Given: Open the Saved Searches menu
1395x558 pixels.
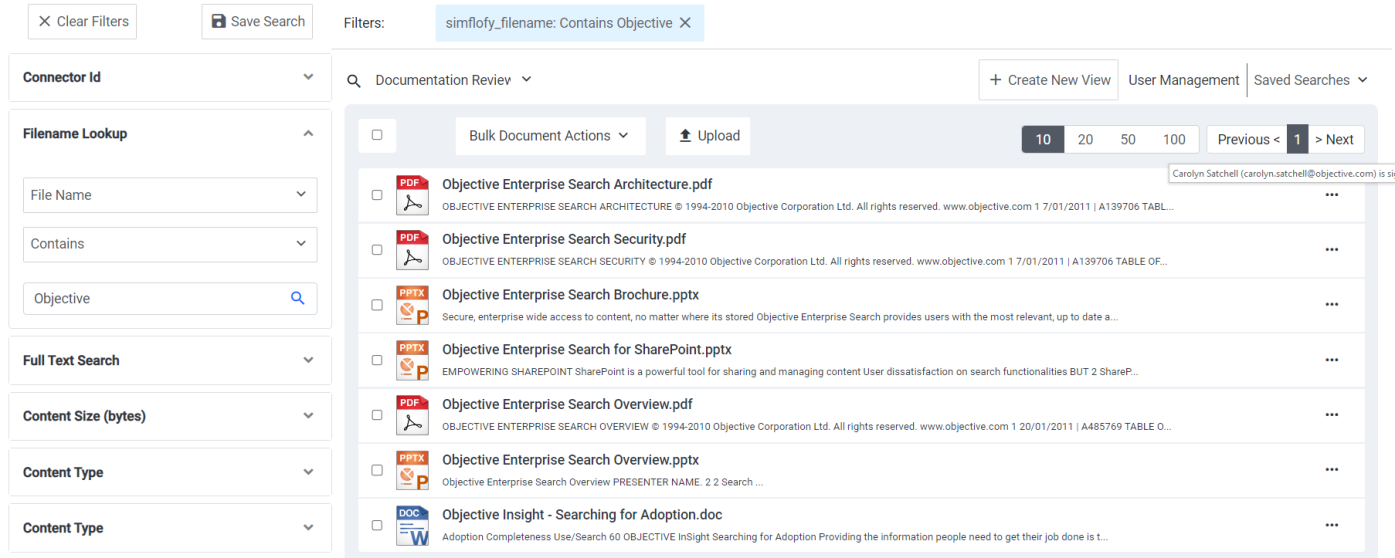Looking at the screenshot, I should point(1310,80).
